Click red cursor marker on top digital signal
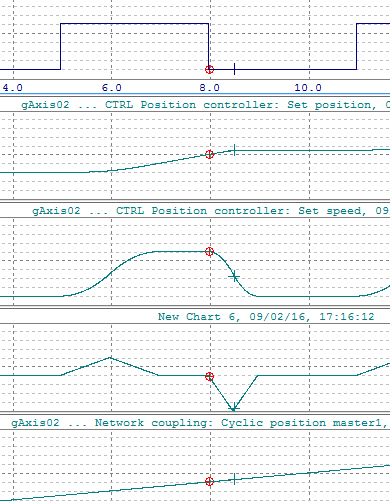Image resolution: width=390 pixels, height=504 pixels. click(x=209, y=69)
